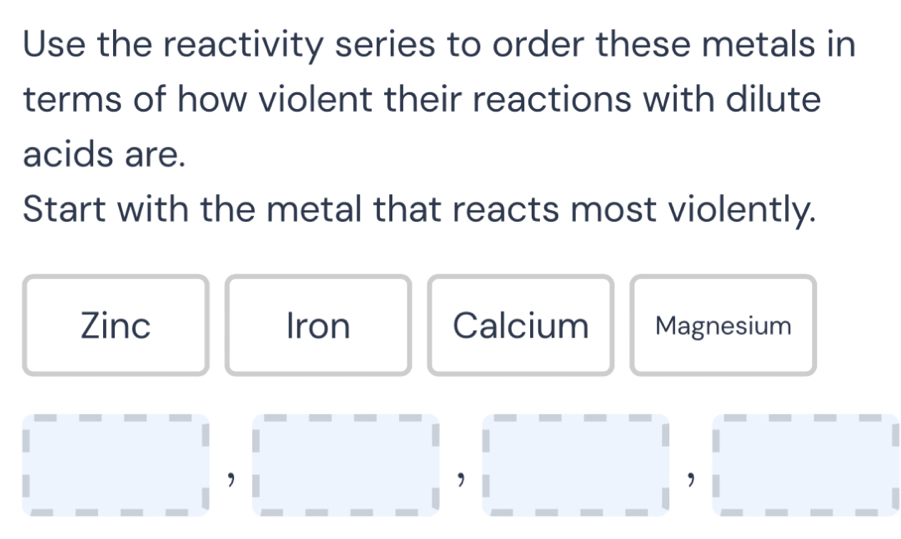Select the fourth empty dashed answer slot

(x=803, y=464)
